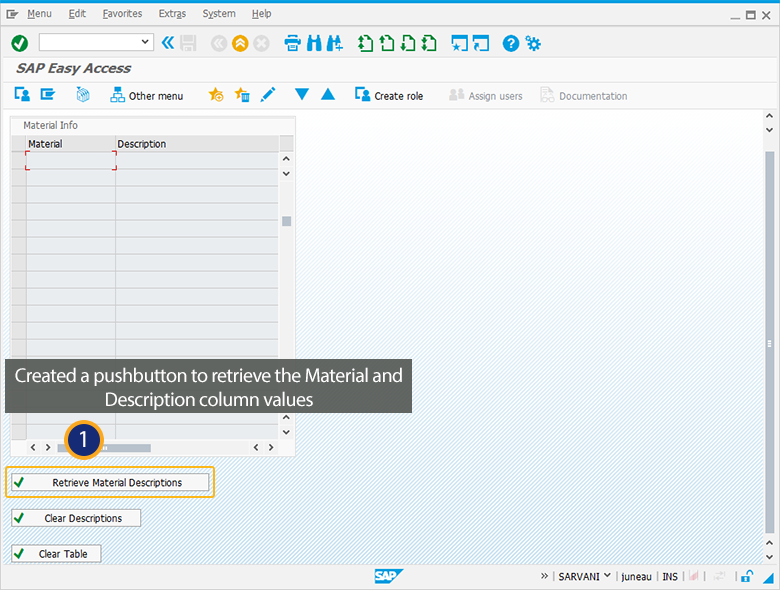Click the first Material input cell
The width and height of the screenshot is (780, 590).
[x=71, y=161]
